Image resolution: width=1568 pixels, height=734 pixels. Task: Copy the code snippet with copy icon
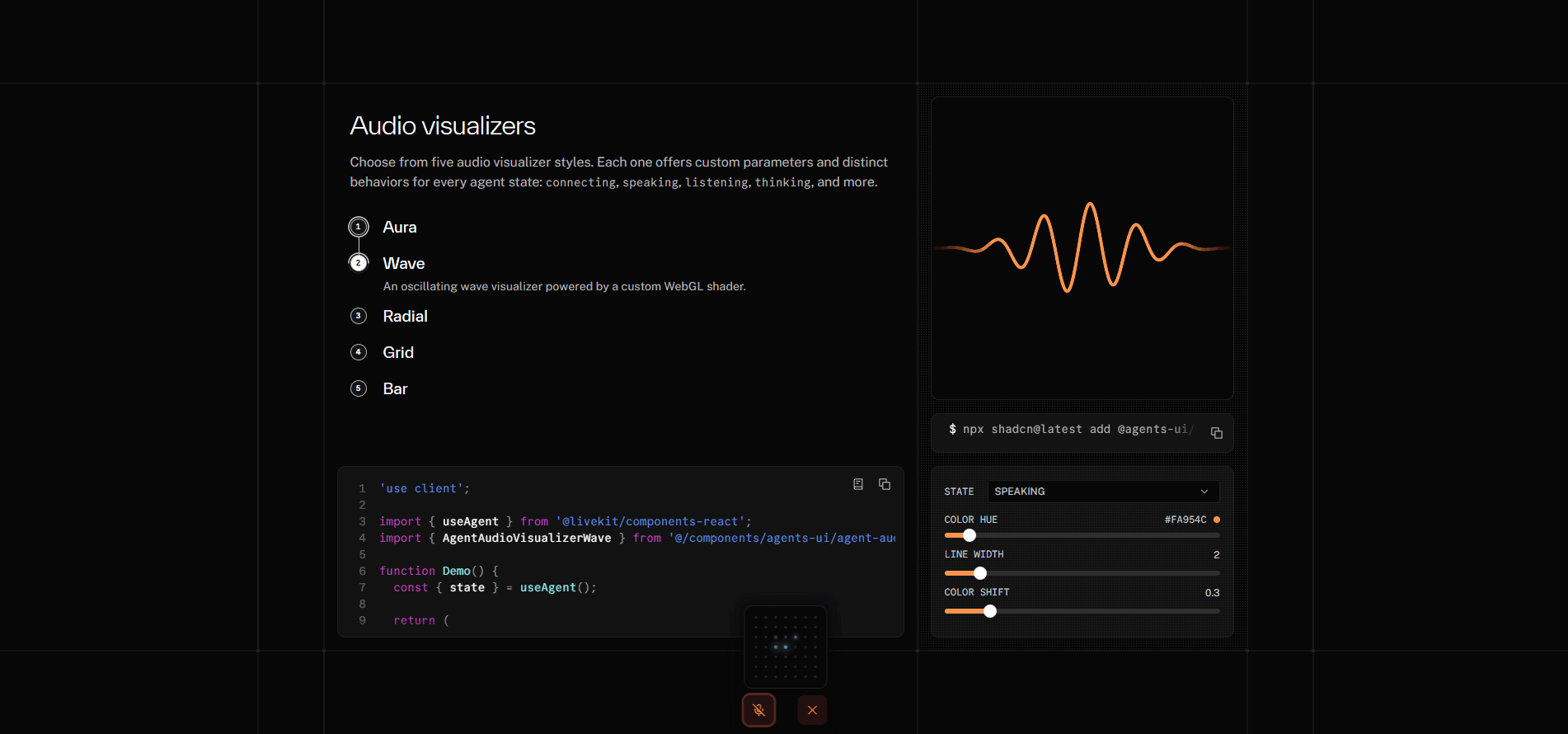(x=885, y=484)
